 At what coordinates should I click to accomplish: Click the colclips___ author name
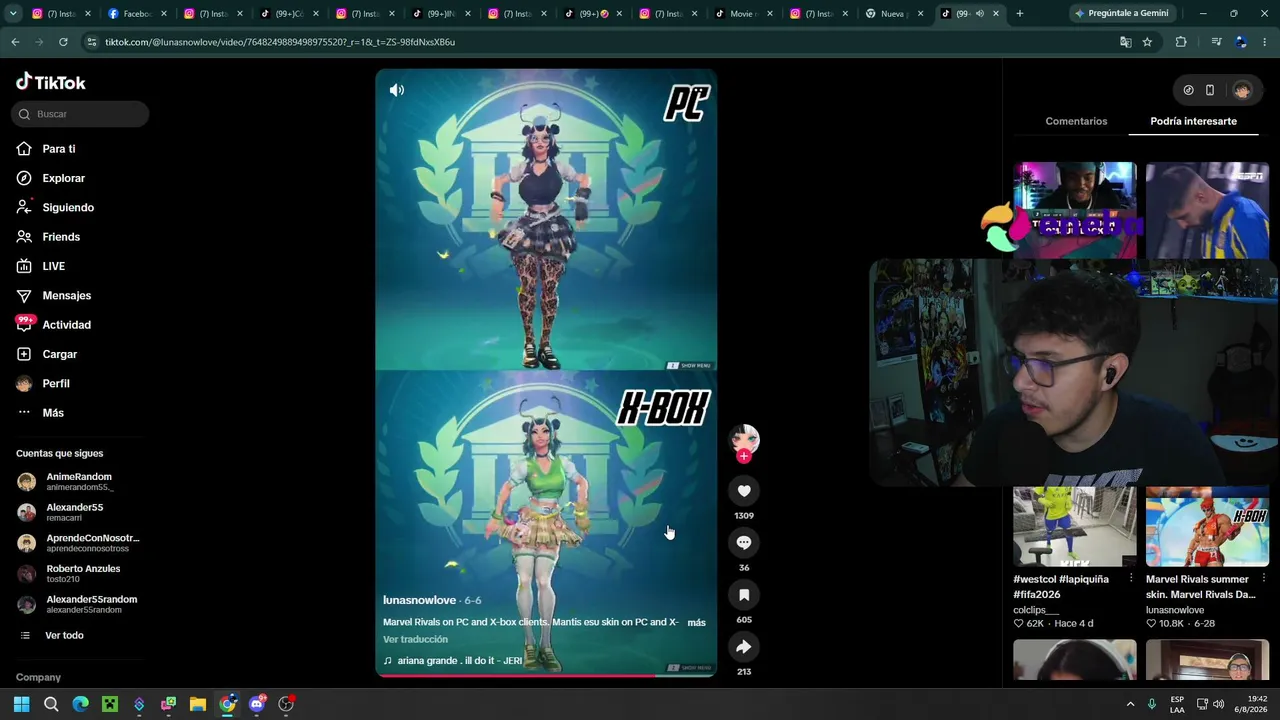tap(1036, 610)
